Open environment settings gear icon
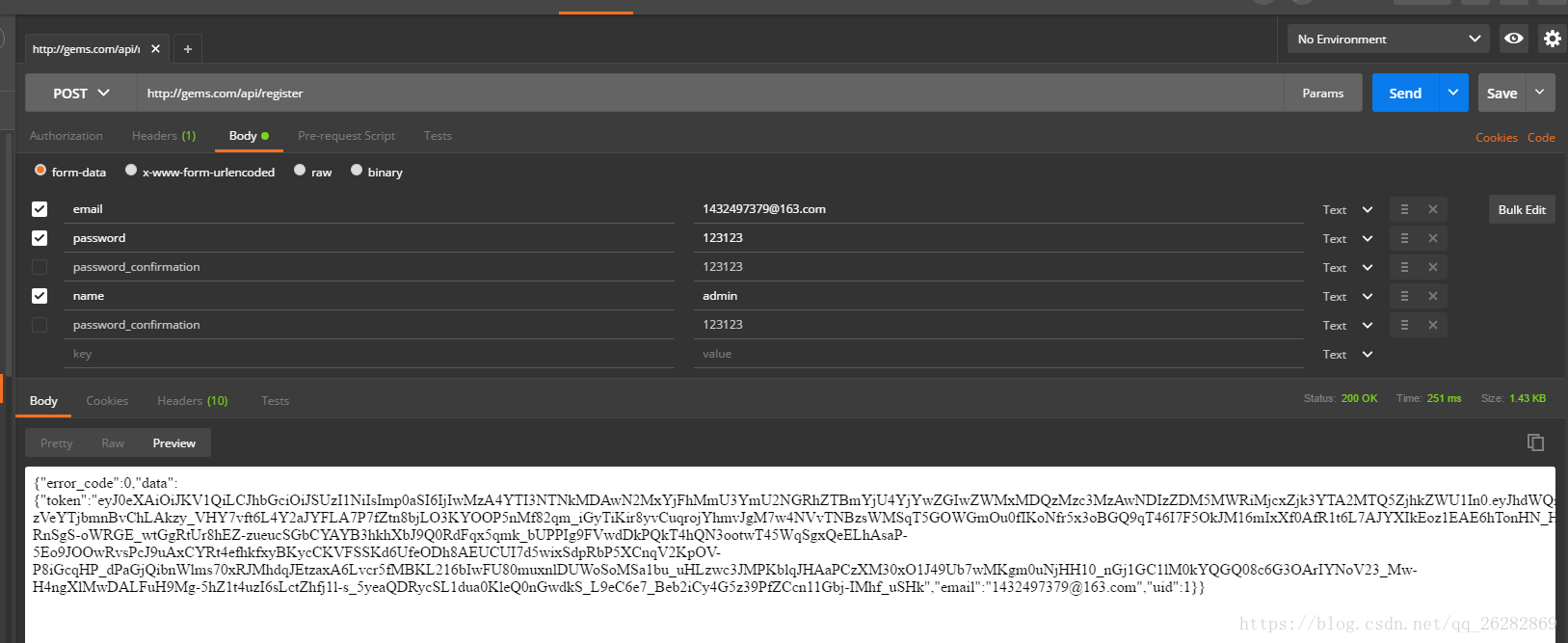 pyautogui.click(x=1552, y=39)
